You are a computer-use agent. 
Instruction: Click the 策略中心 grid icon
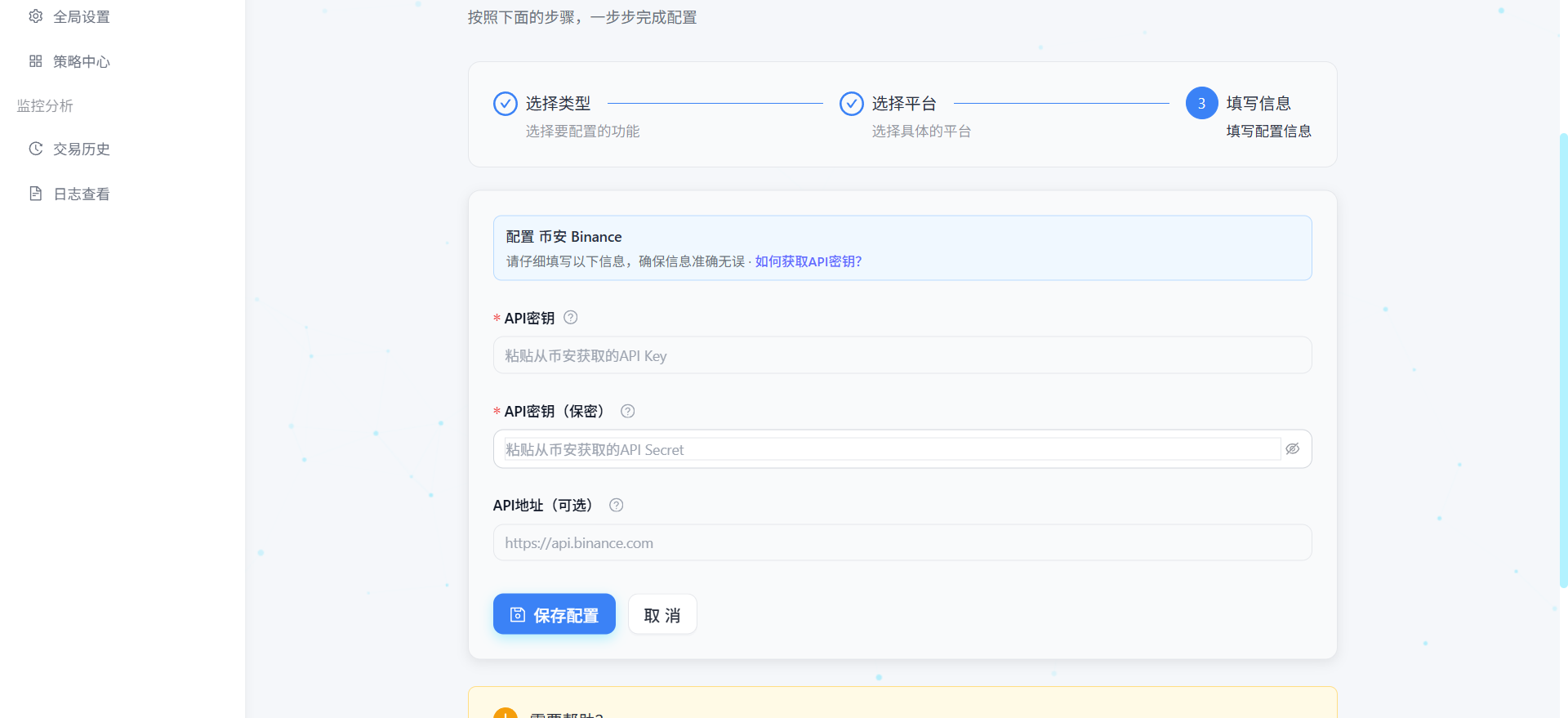pyautogui.click(x=35, y=61)
